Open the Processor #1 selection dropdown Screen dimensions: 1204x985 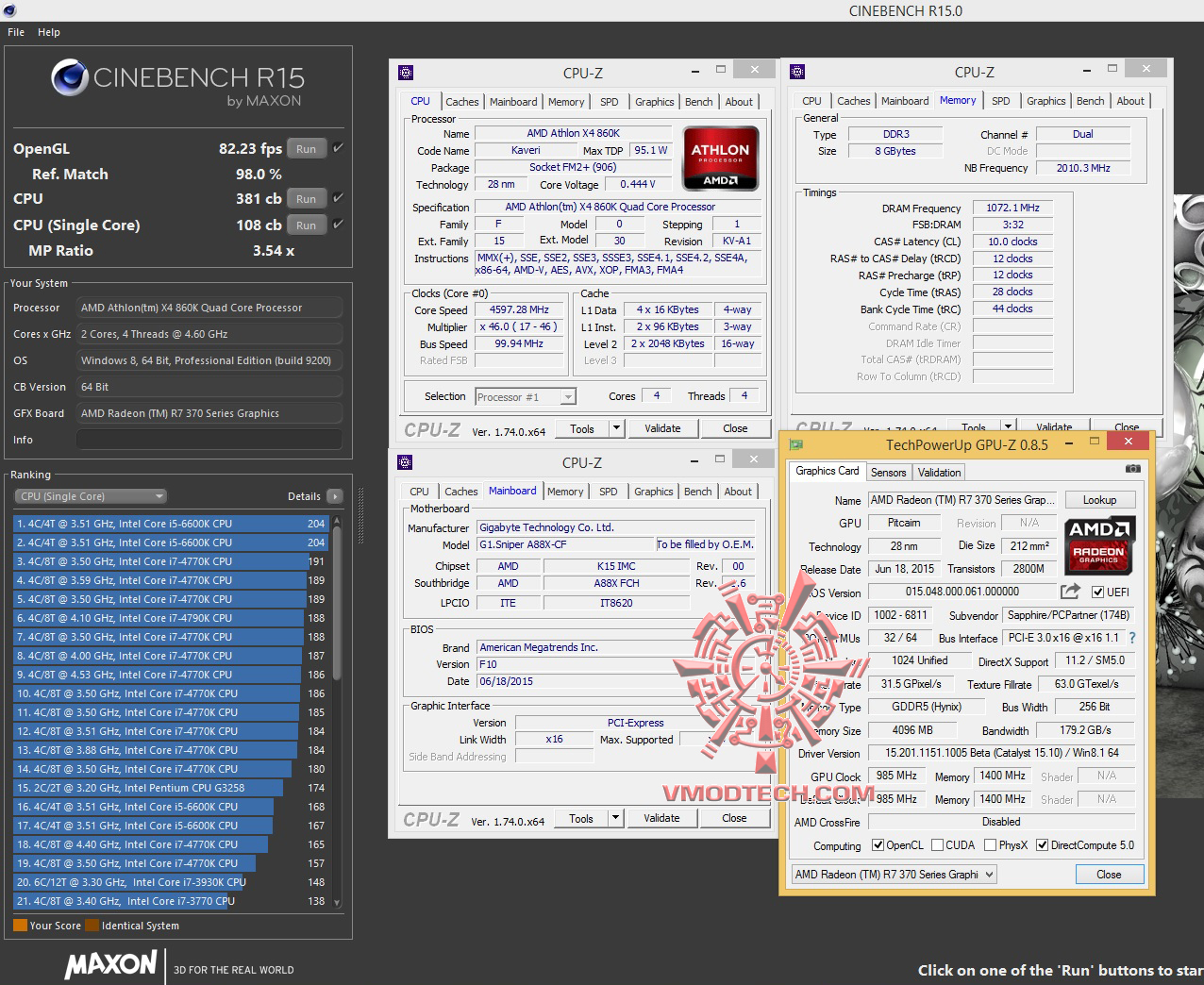tap(526, 397)
